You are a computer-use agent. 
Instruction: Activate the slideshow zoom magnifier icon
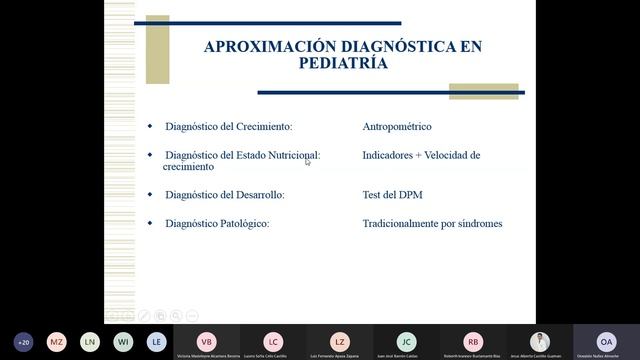176,316
